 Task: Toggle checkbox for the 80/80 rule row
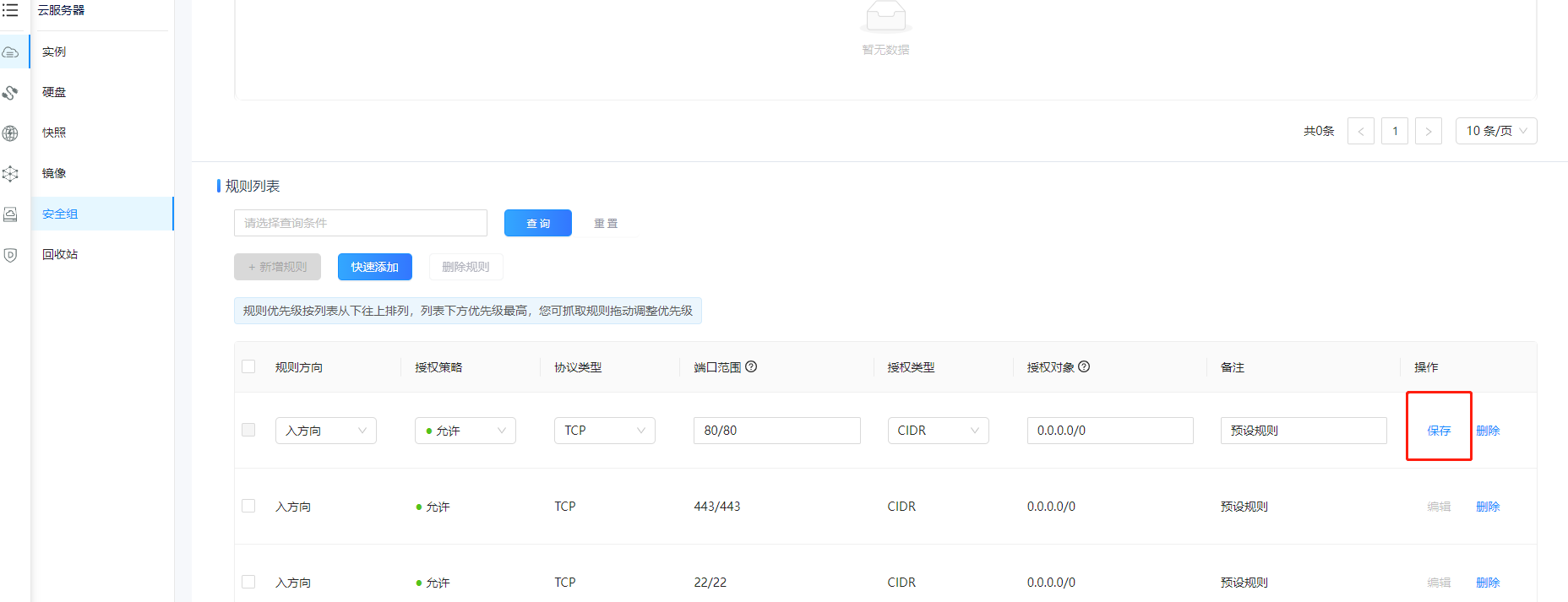248,430
